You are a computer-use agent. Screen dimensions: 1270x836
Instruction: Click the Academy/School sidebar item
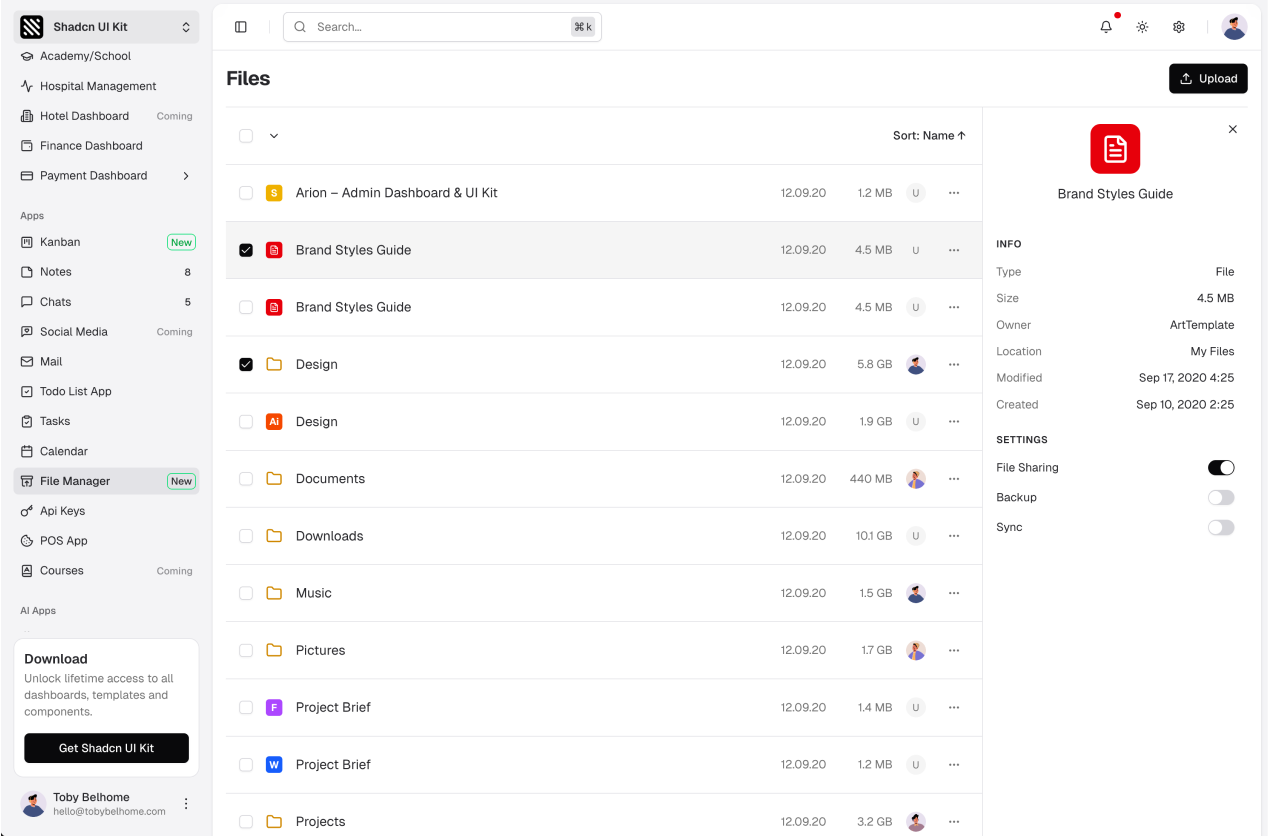click(106, 56)
